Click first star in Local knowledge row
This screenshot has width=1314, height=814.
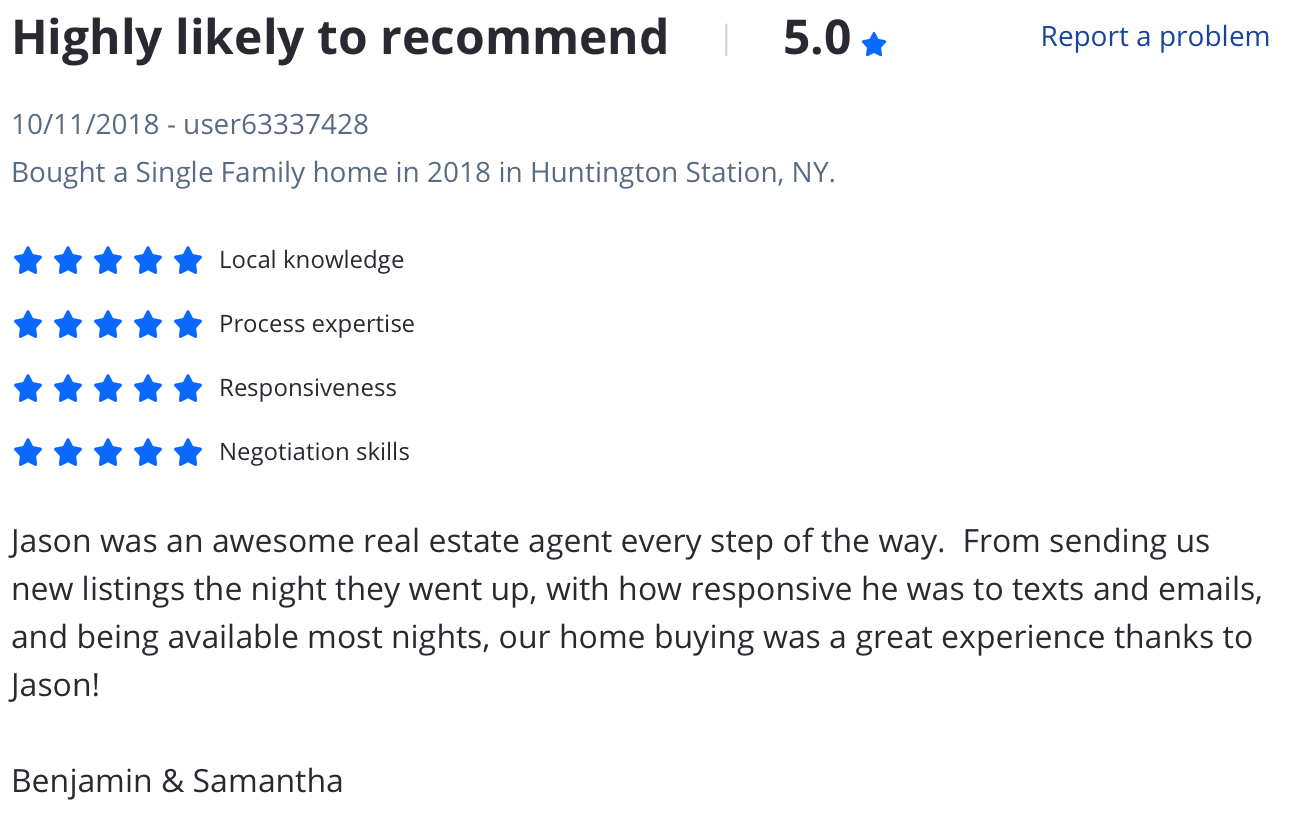pos(28,261)
